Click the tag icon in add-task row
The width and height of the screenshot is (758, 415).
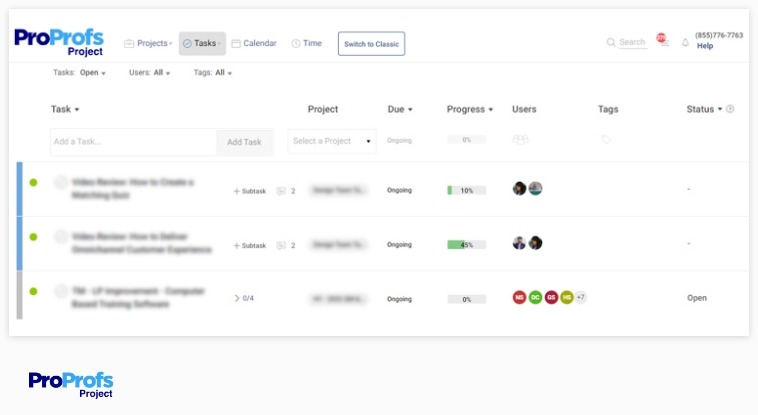pos(606,139)
